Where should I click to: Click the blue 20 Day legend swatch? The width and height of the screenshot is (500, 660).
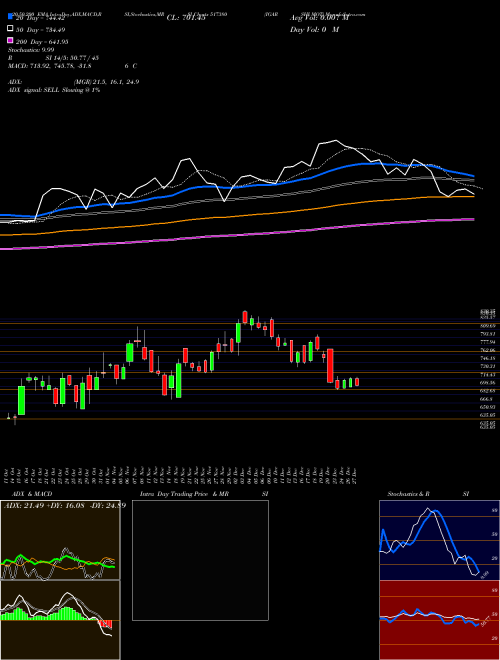tap(11, 17)
